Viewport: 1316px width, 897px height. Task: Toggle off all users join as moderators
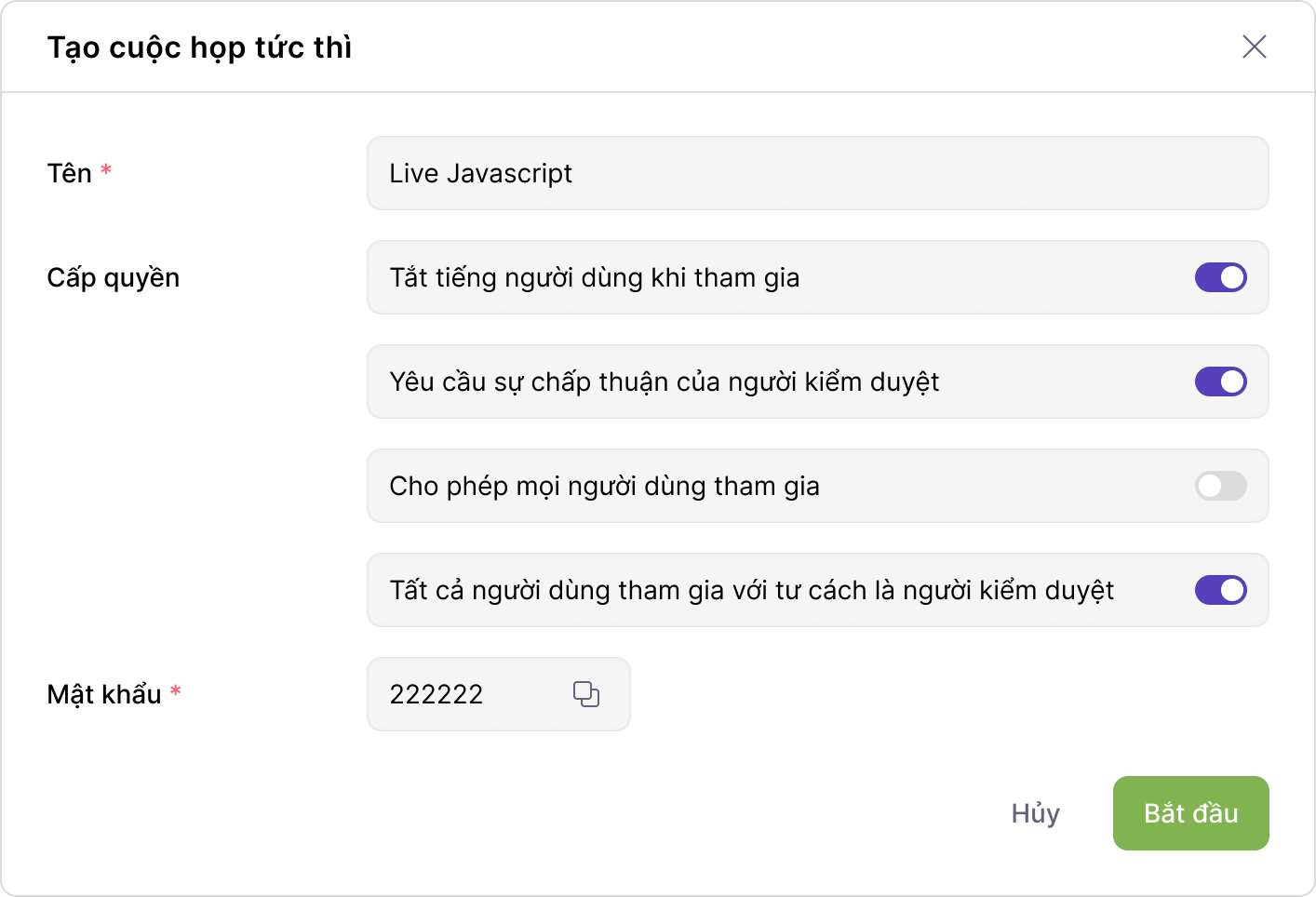(x=1220, y=590)
